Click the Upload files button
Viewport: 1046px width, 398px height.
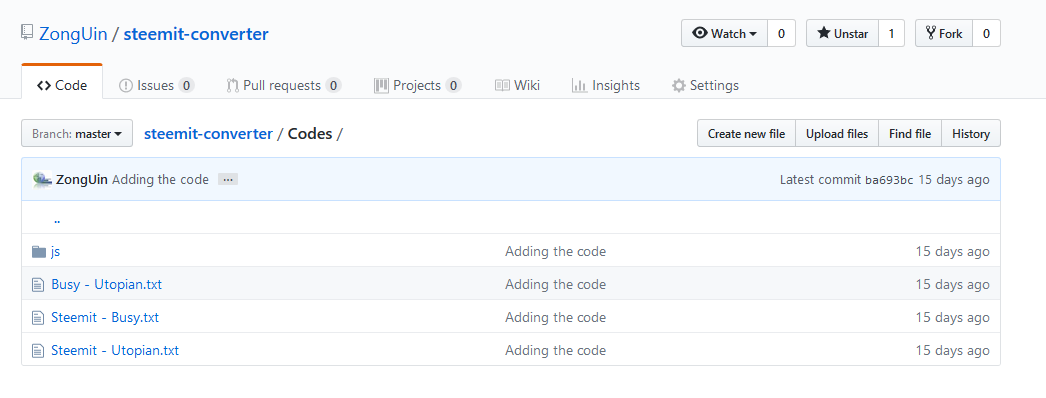837,133
